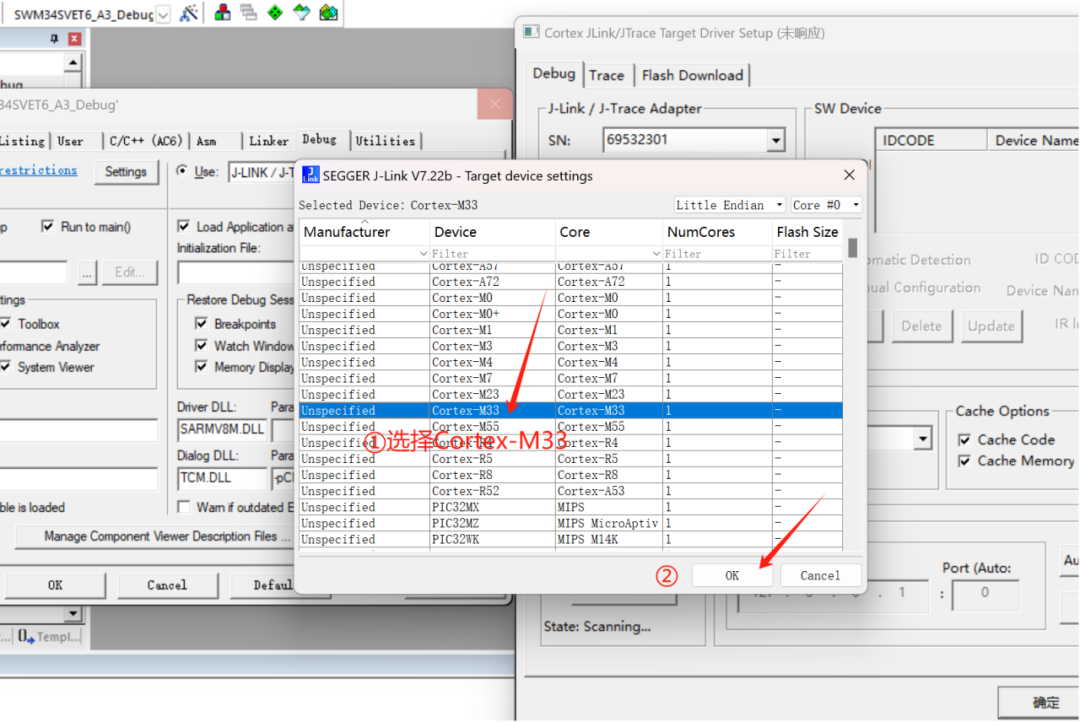
Task: Select Cortex-M33 device row
Action: pos(570,410)
